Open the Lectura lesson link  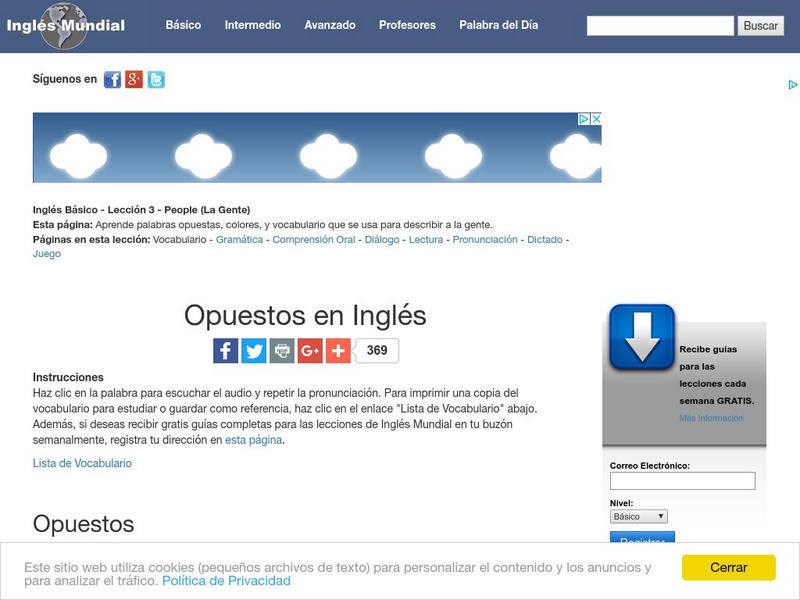pyautogui.click(x=426, y=239)
